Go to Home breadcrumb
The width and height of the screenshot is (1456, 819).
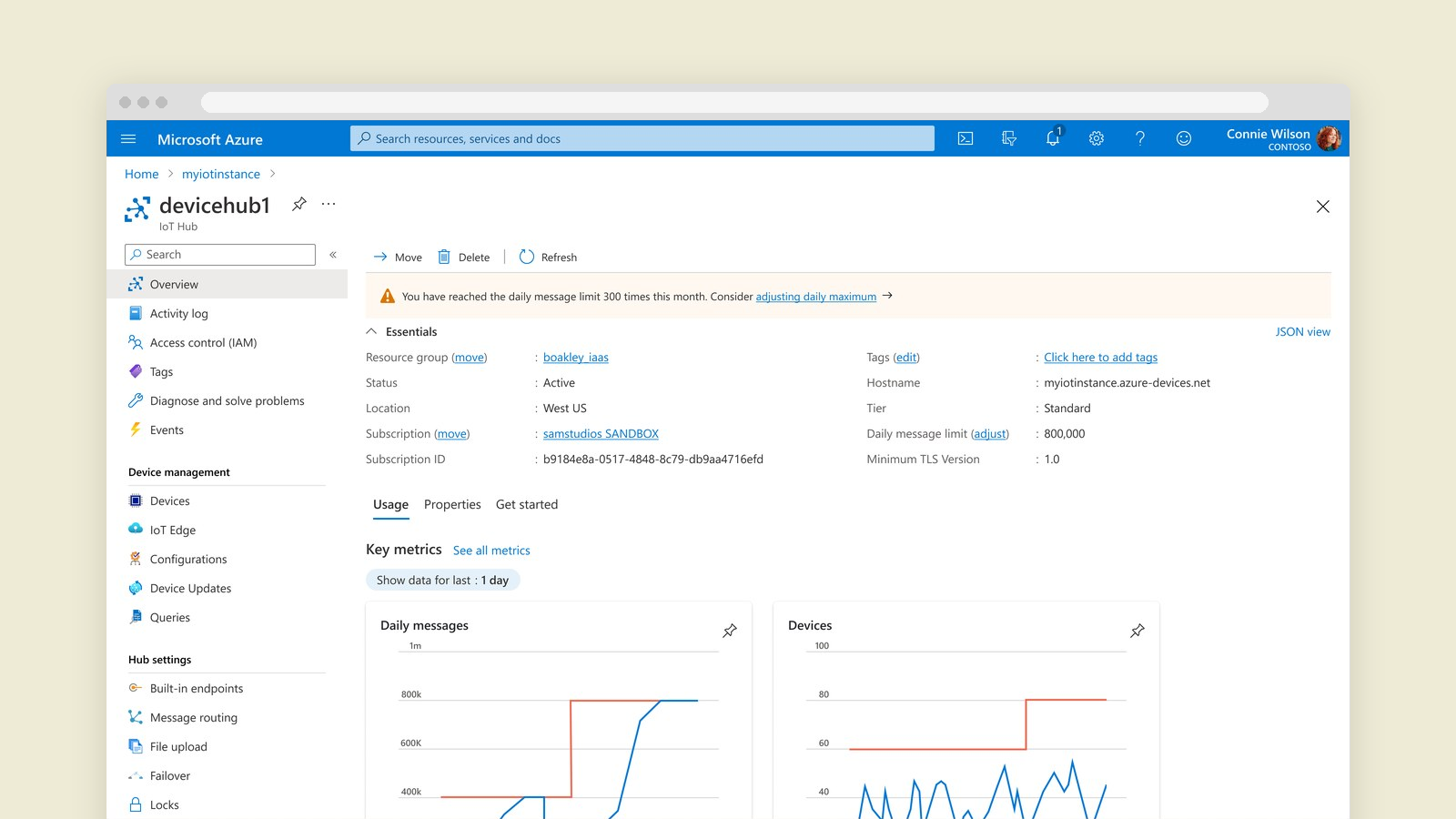click(x=142, y=174)
